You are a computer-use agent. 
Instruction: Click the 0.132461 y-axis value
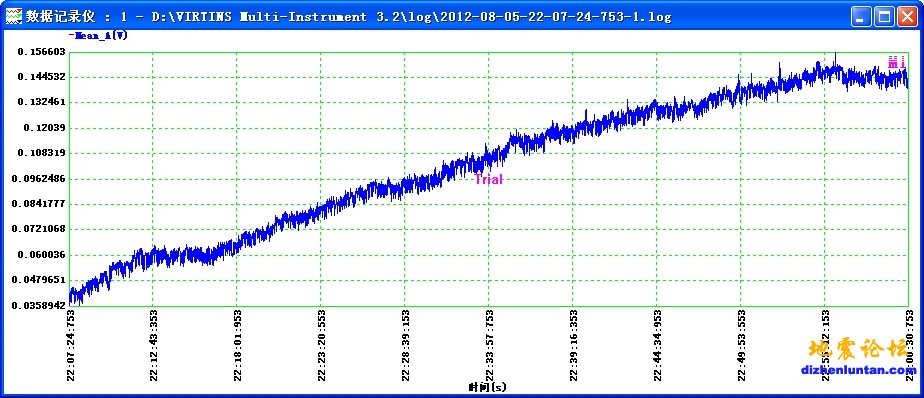pos(41,102)
